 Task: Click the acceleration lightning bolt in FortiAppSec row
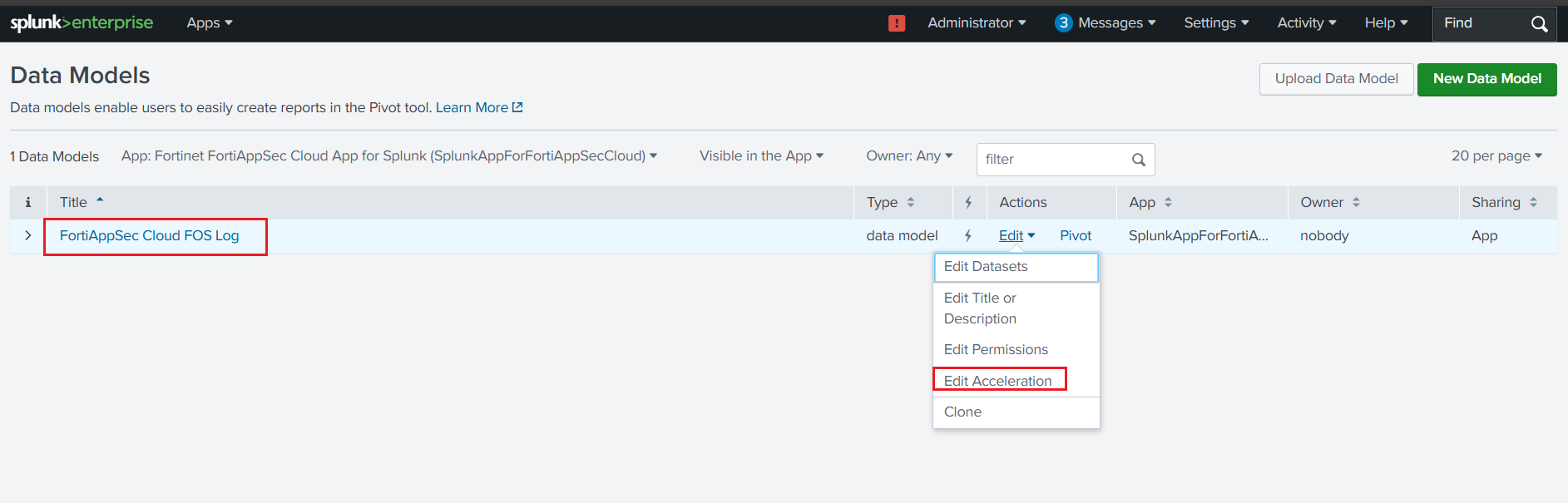point(968,236)
